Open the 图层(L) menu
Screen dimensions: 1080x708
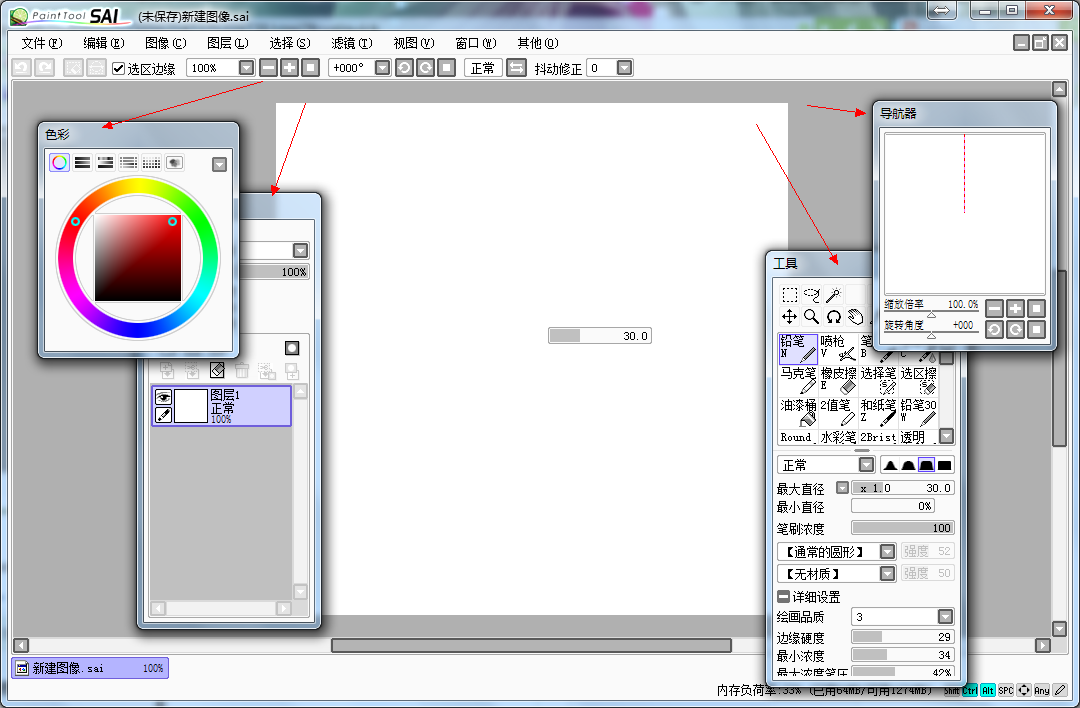click(227, 43)
